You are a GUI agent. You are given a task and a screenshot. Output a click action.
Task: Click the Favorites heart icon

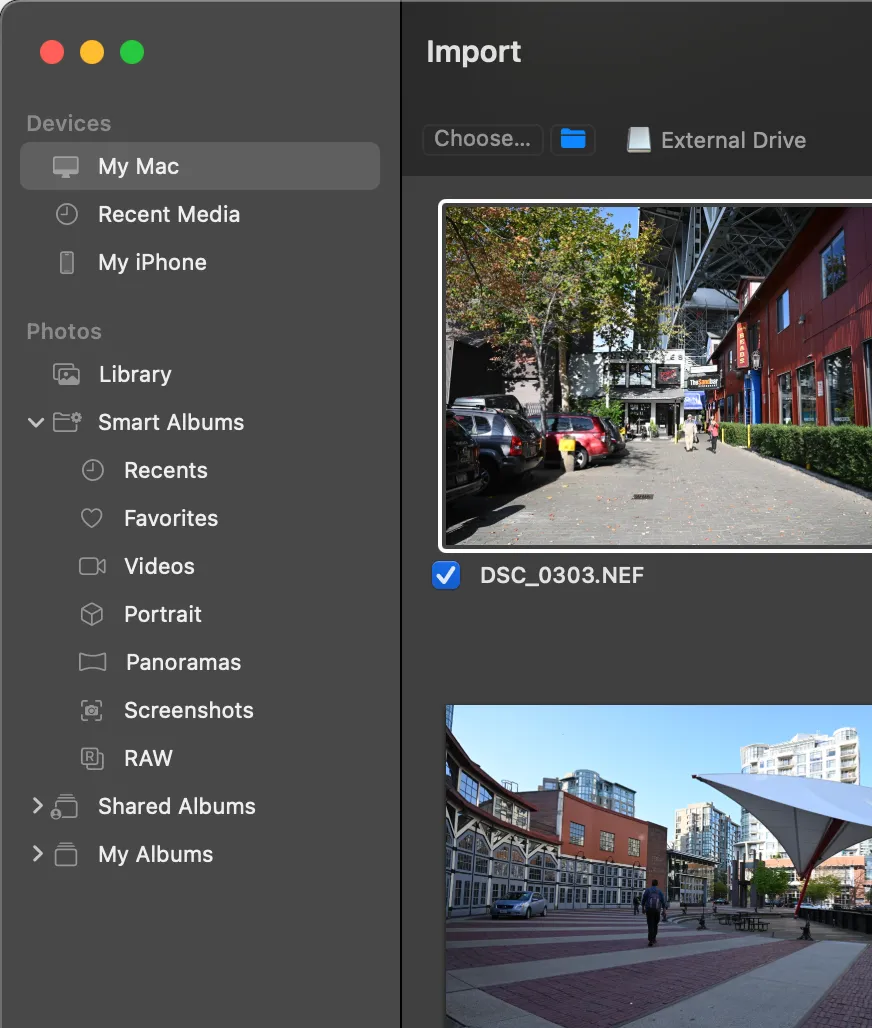[92, 518]
